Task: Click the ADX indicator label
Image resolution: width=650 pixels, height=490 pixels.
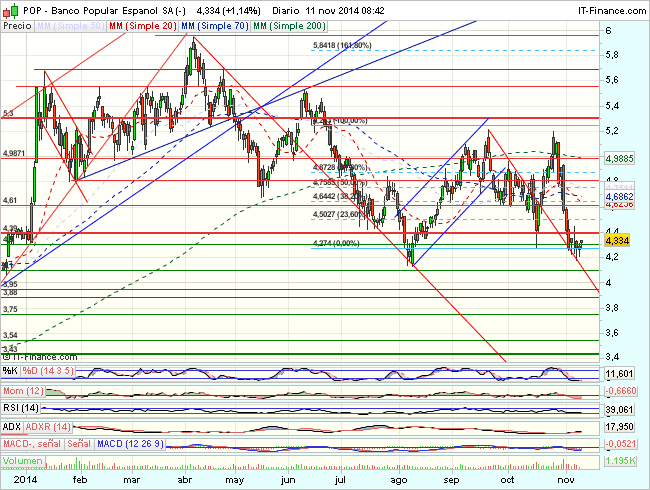Action: (x=12, y=427)
